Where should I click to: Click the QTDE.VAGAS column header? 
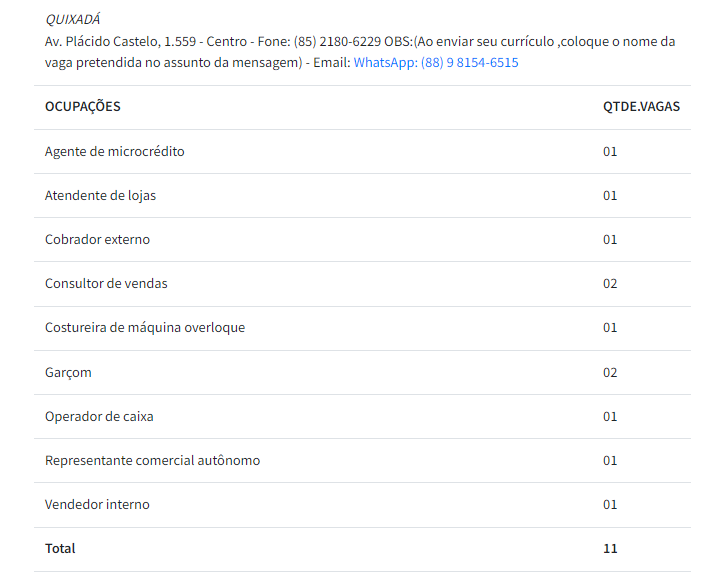coord(641,107)
